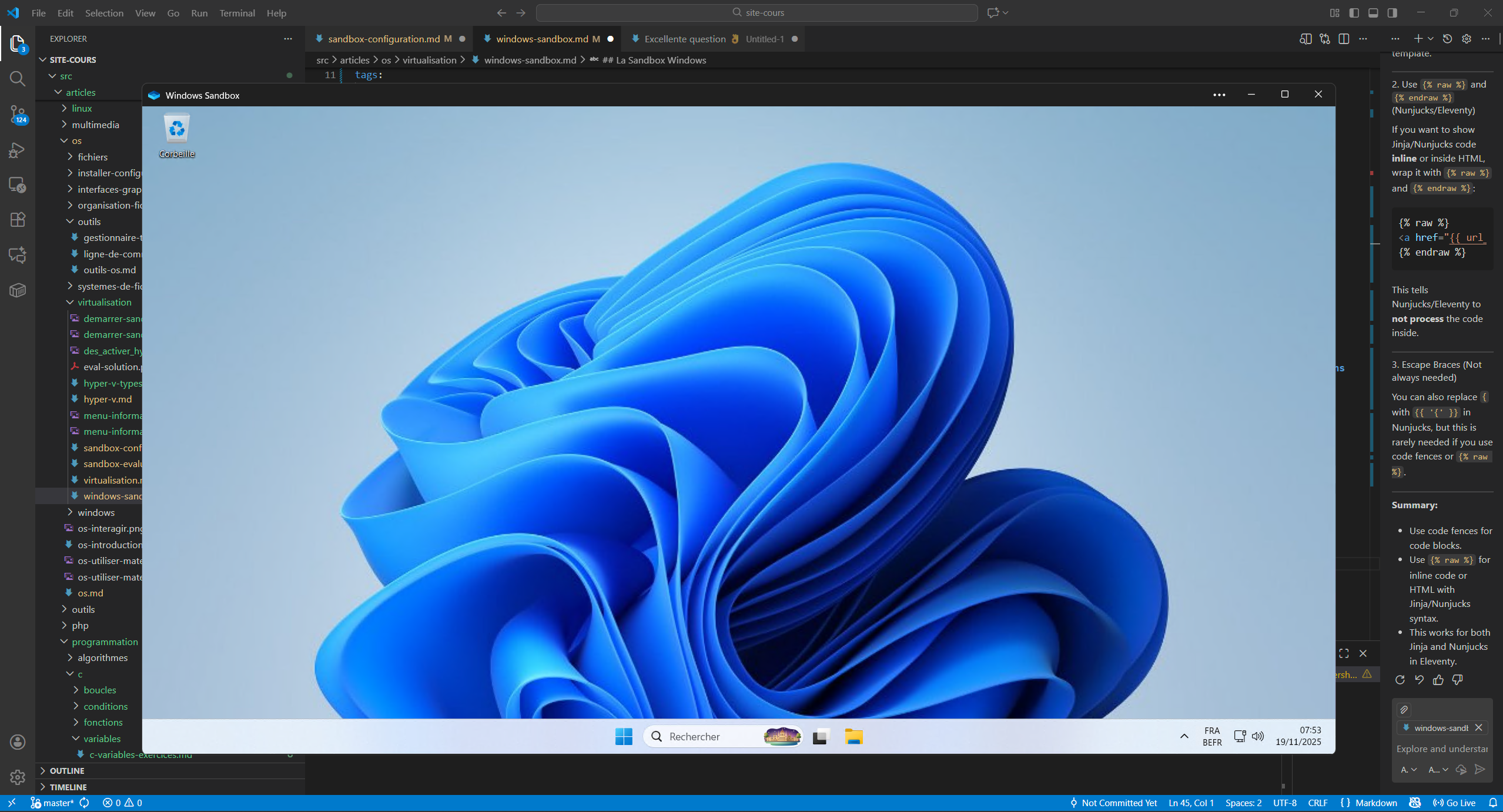The image size is (1503, 812).
Task: Send the chat message
Action: [1480, 769]
